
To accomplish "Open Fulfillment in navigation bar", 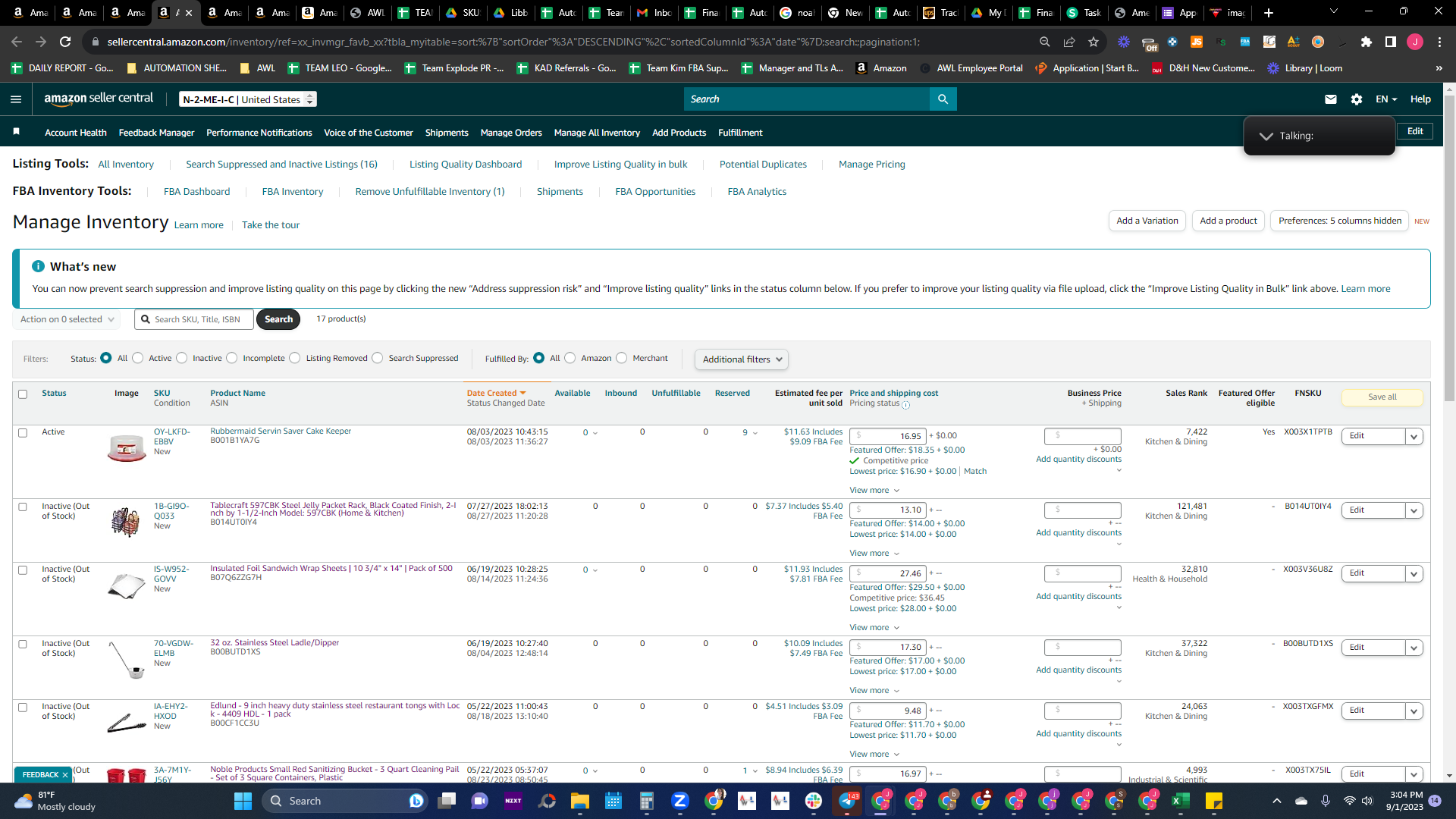I will click(740, 133).
